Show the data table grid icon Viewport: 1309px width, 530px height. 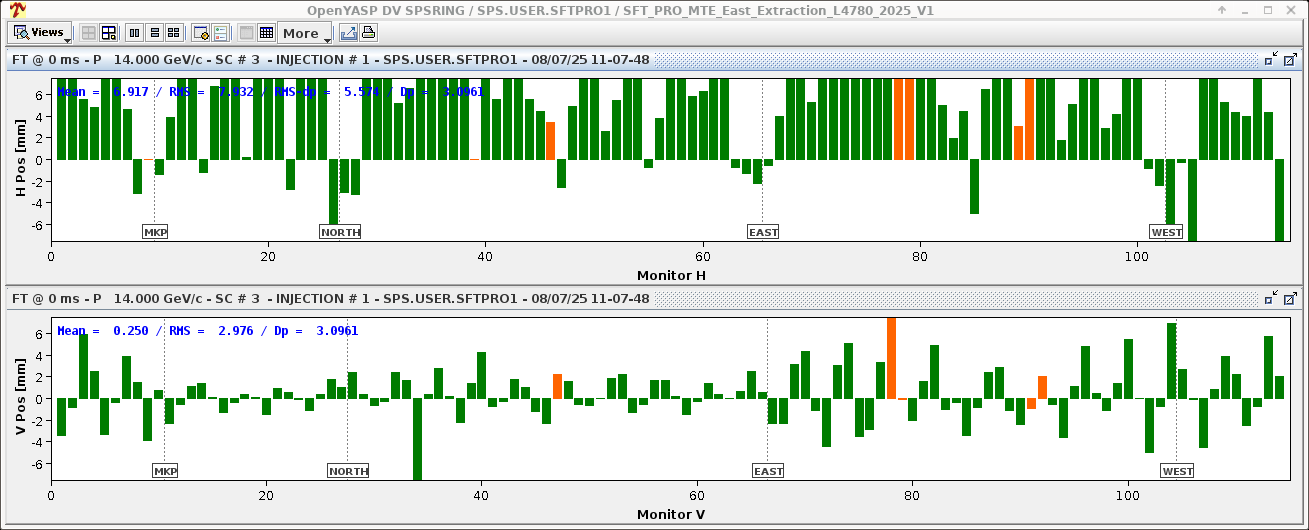click(x=266, y=33)
